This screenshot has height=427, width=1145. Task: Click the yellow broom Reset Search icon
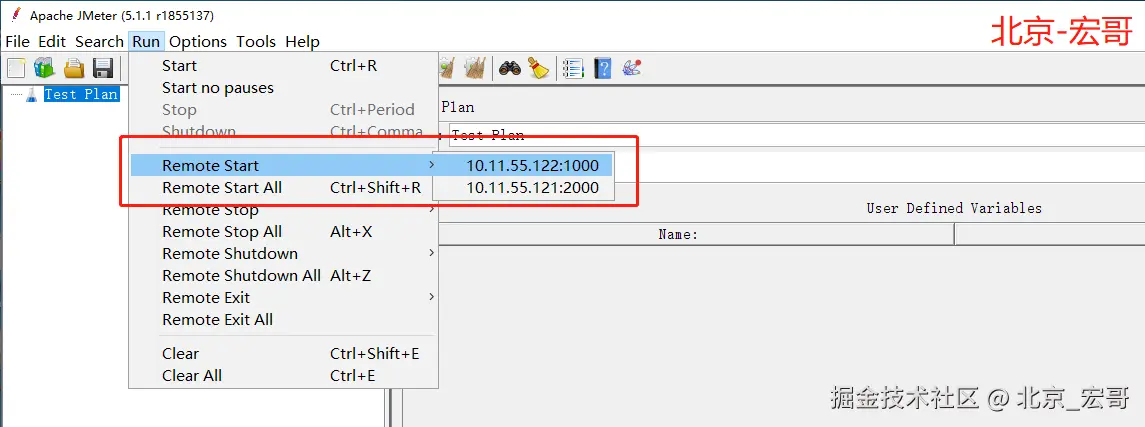(x=539, y=69)
